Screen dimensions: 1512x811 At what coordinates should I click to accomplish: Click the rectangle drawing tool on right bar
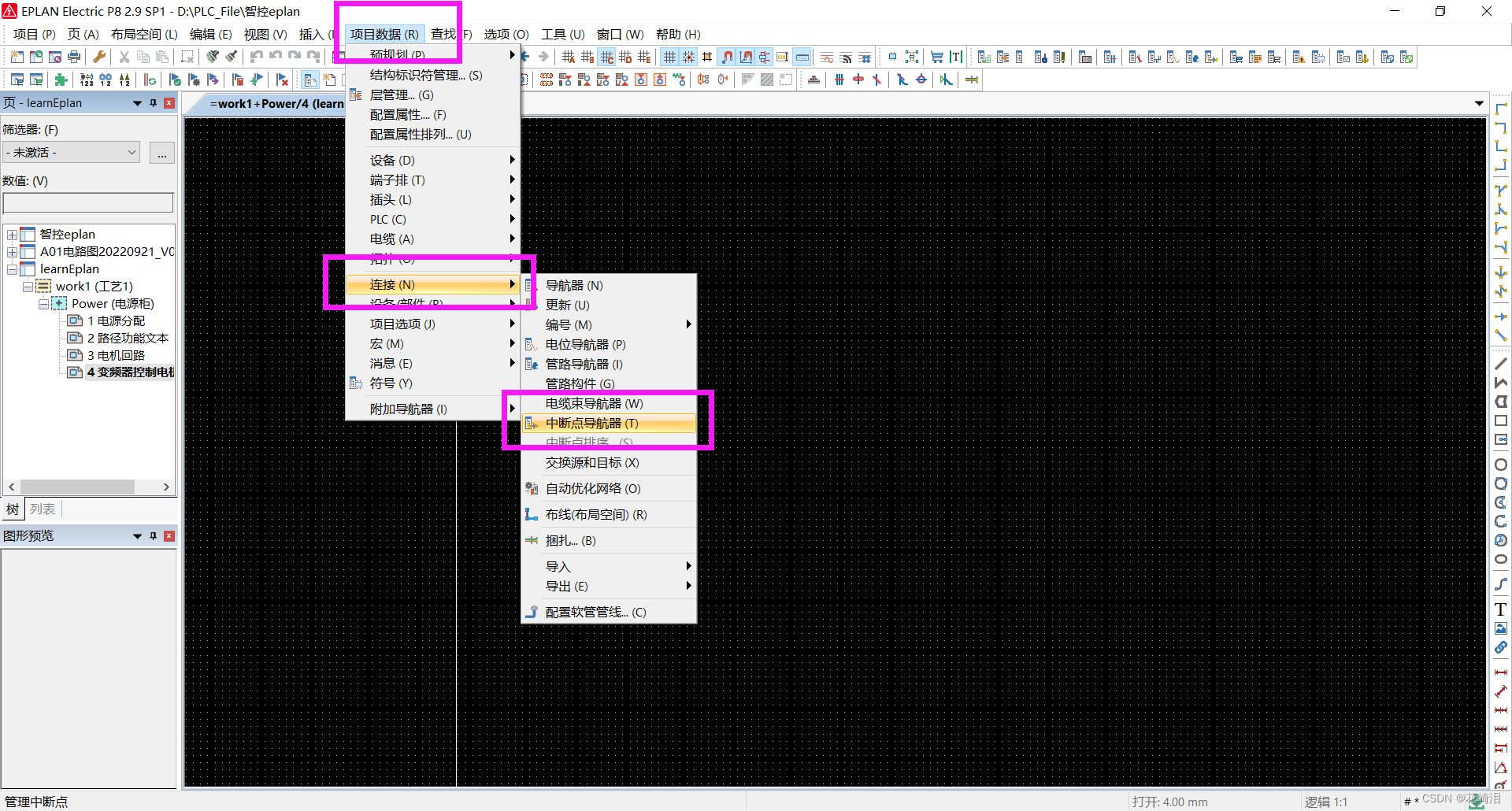1501,421
